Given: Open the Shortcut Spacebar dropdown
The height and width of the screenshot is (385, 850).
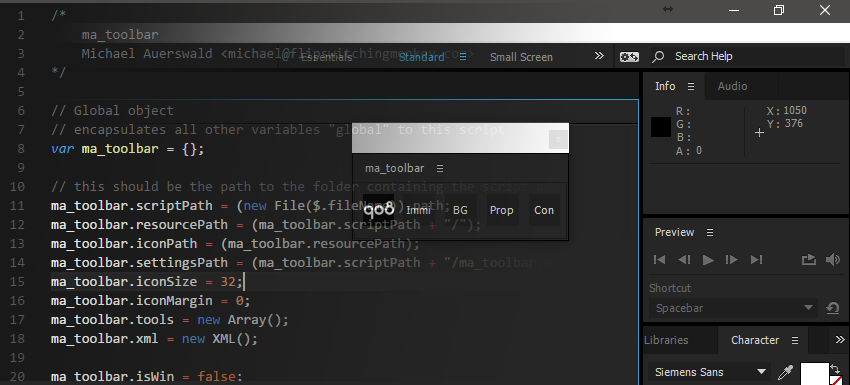Looking at the screenshot, I should click(733, 308).
